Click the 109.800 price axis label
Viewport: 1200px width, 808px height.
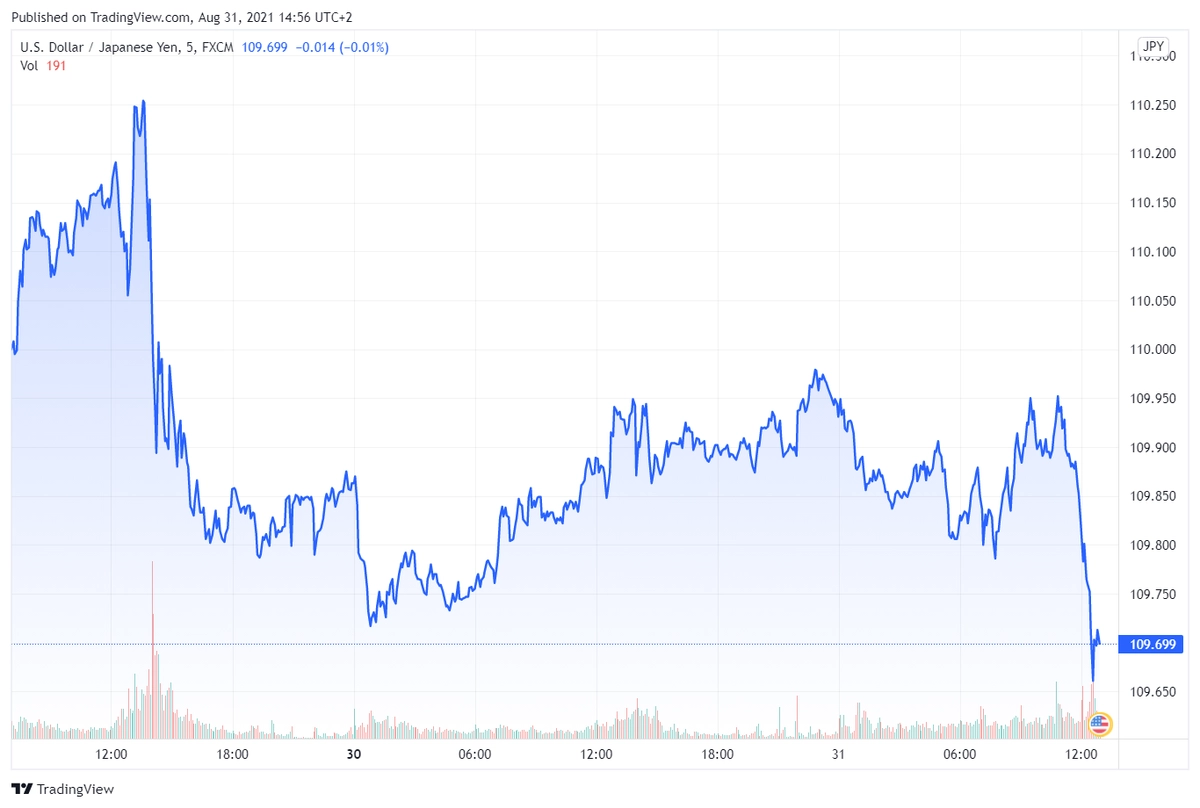coord(1153,546)
